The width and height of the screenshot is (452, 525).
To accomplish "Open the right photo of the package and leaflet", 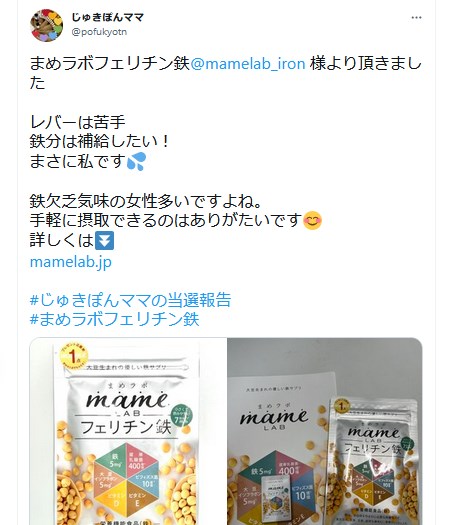I will pos(325,431).
